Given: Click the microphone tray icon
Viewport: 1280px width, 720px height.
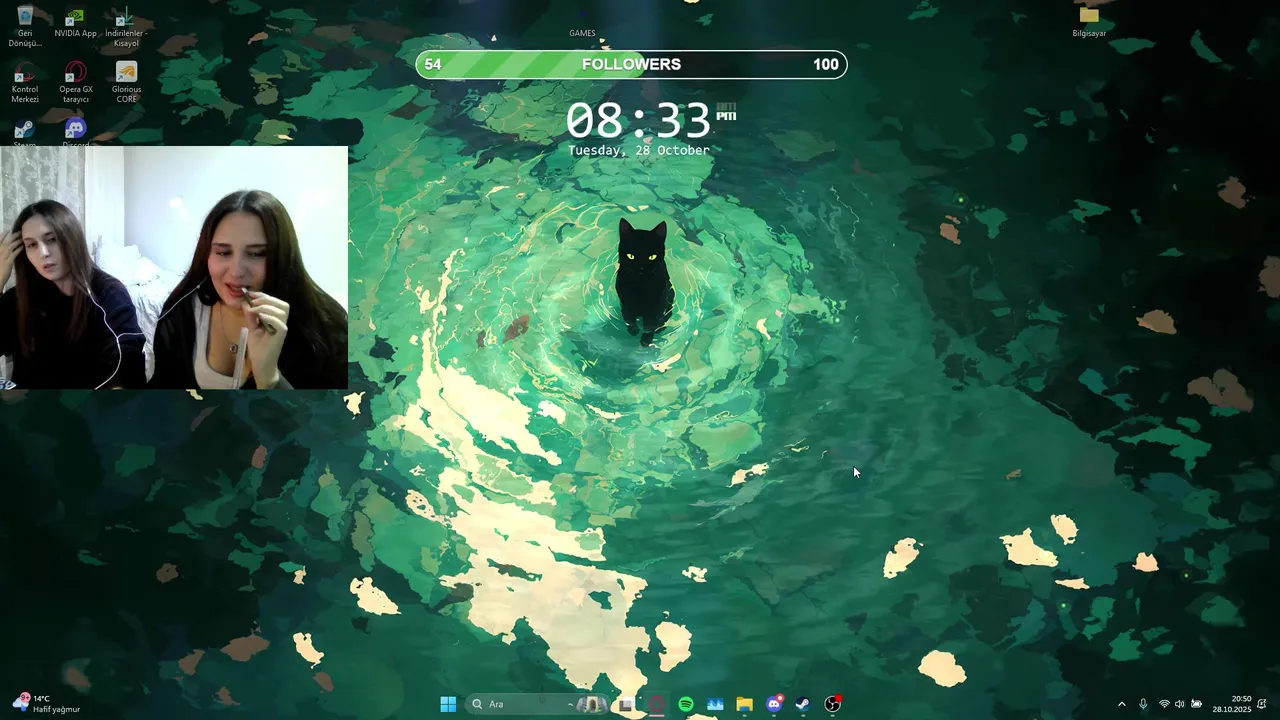Looking at the screenshot, I should point(1143,704).
